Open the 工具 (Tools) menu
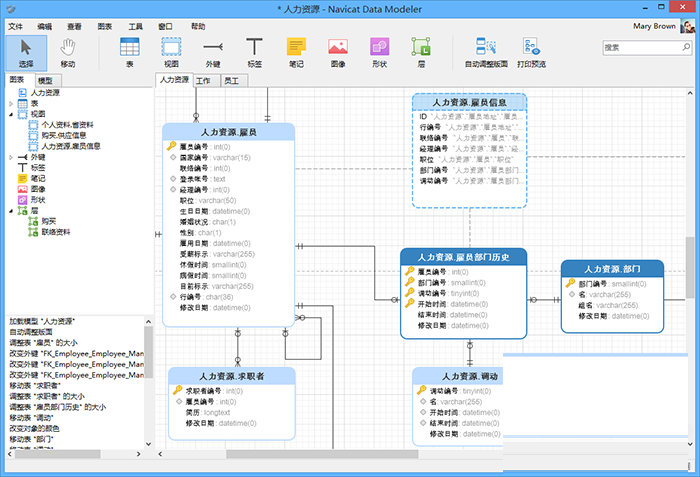700x477 pixels. [x=135, y=26]
